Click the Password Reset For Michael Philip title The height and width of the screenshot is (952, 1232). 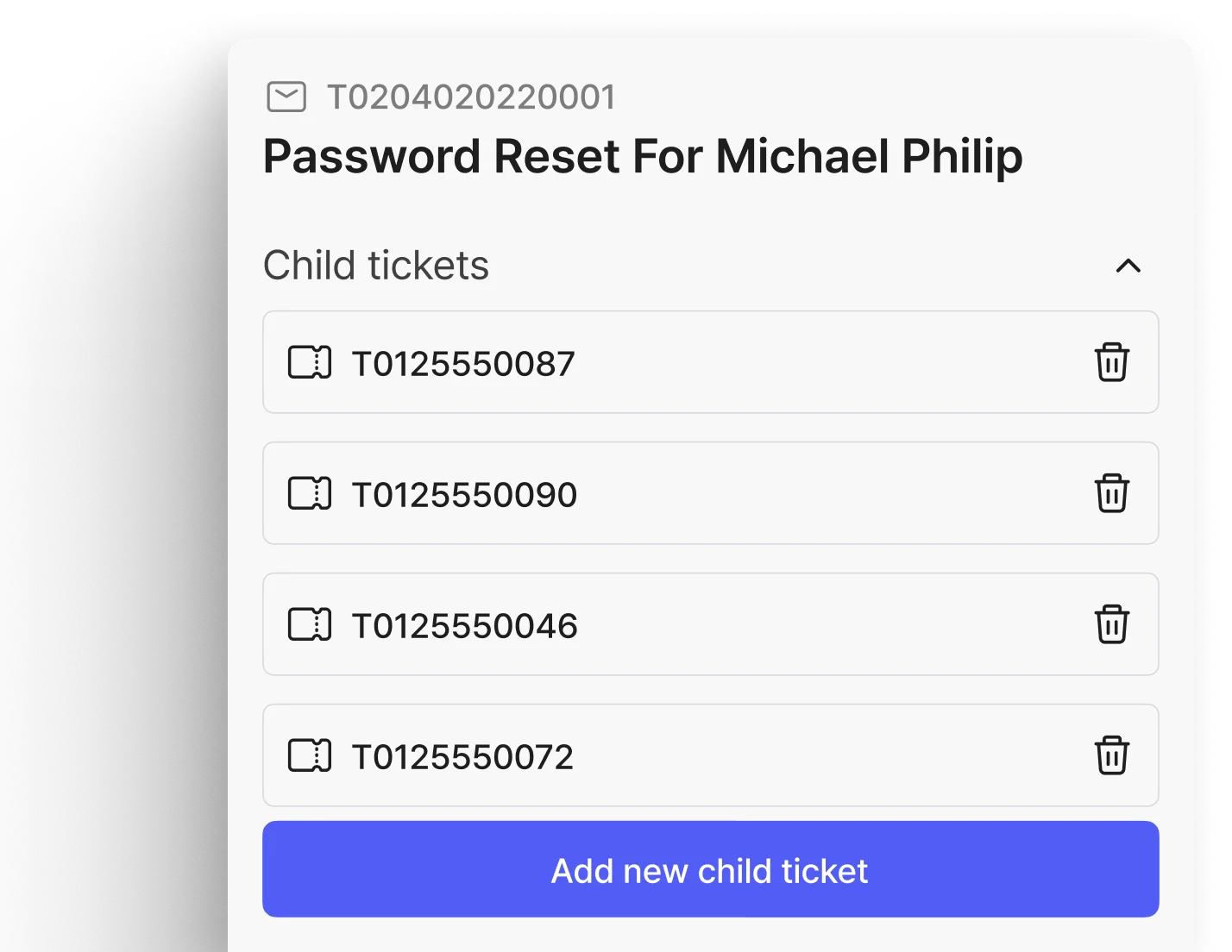643,157
